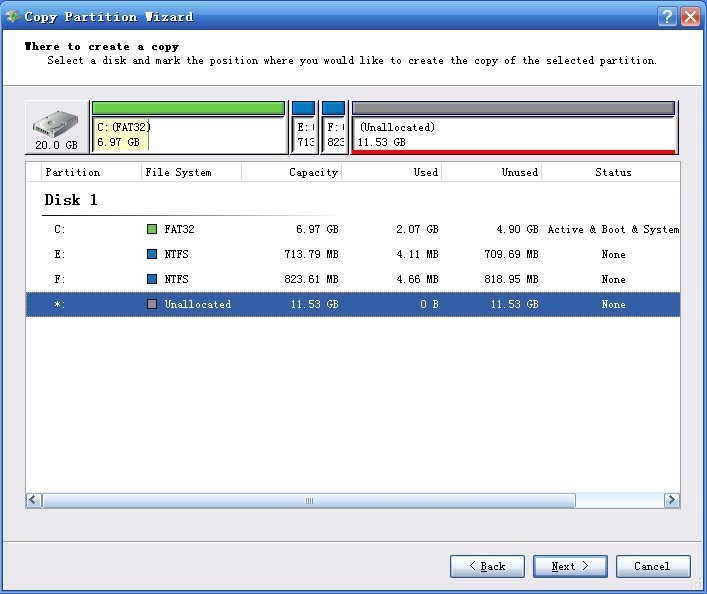707x594 pixels.
Task: Click the blue NTFS icon in F: row
Action: [152, 279]
